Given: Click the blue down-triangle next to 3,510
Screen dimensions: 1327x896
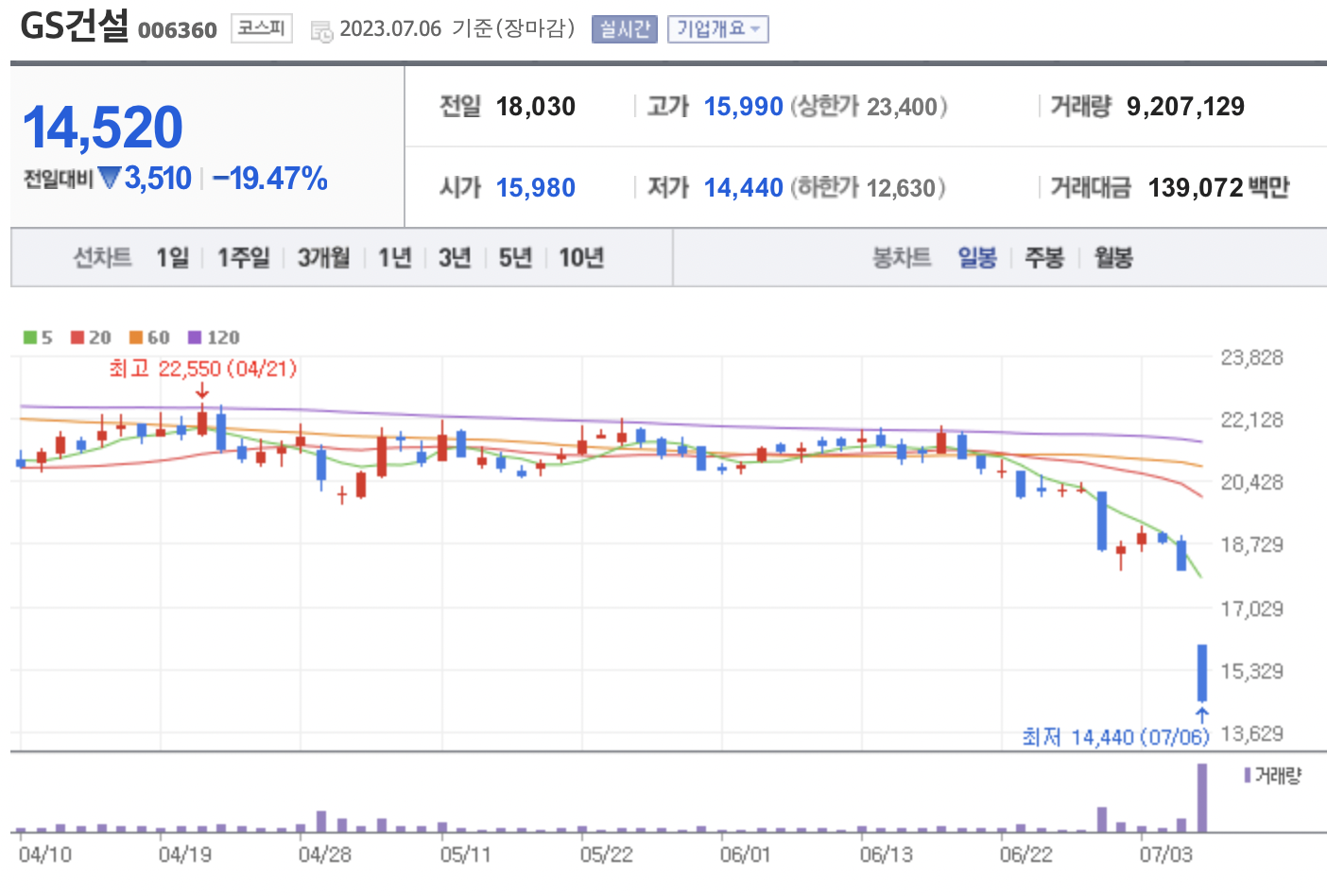Looking at the screenshot, I should [x=110, y=178].
